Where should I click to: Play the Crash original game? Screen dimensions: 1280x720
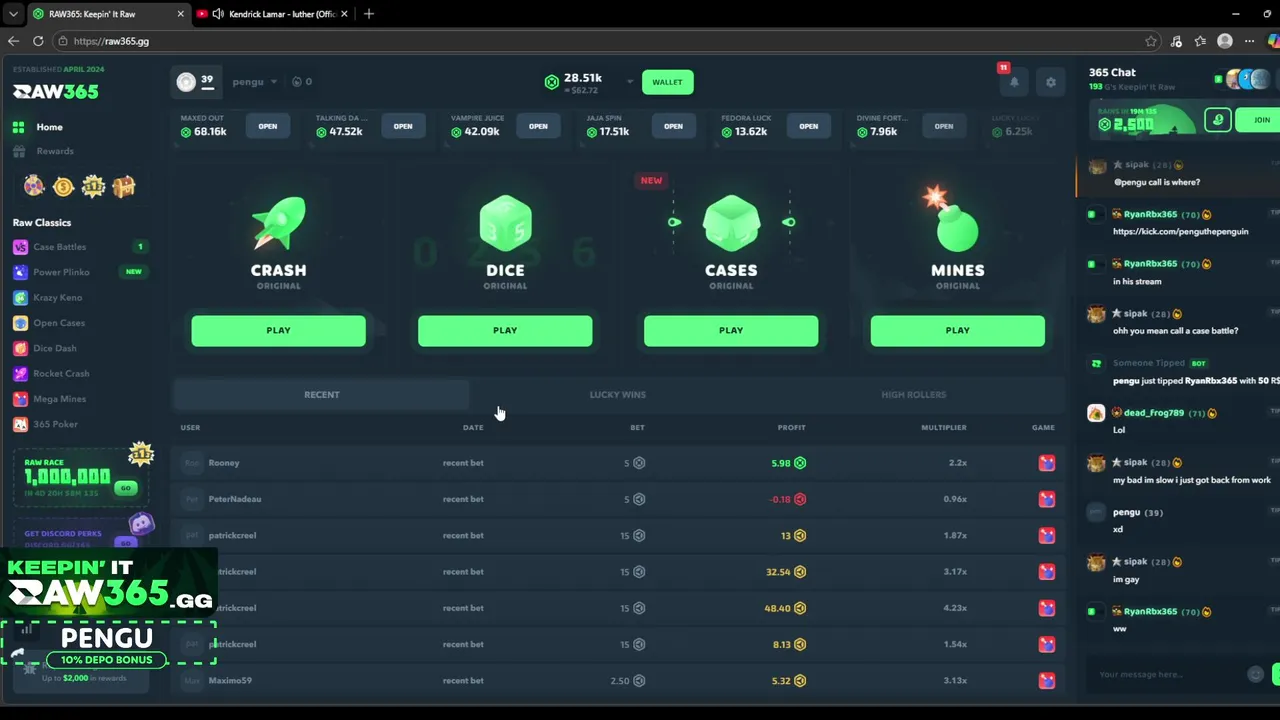(x=279, y=331)
